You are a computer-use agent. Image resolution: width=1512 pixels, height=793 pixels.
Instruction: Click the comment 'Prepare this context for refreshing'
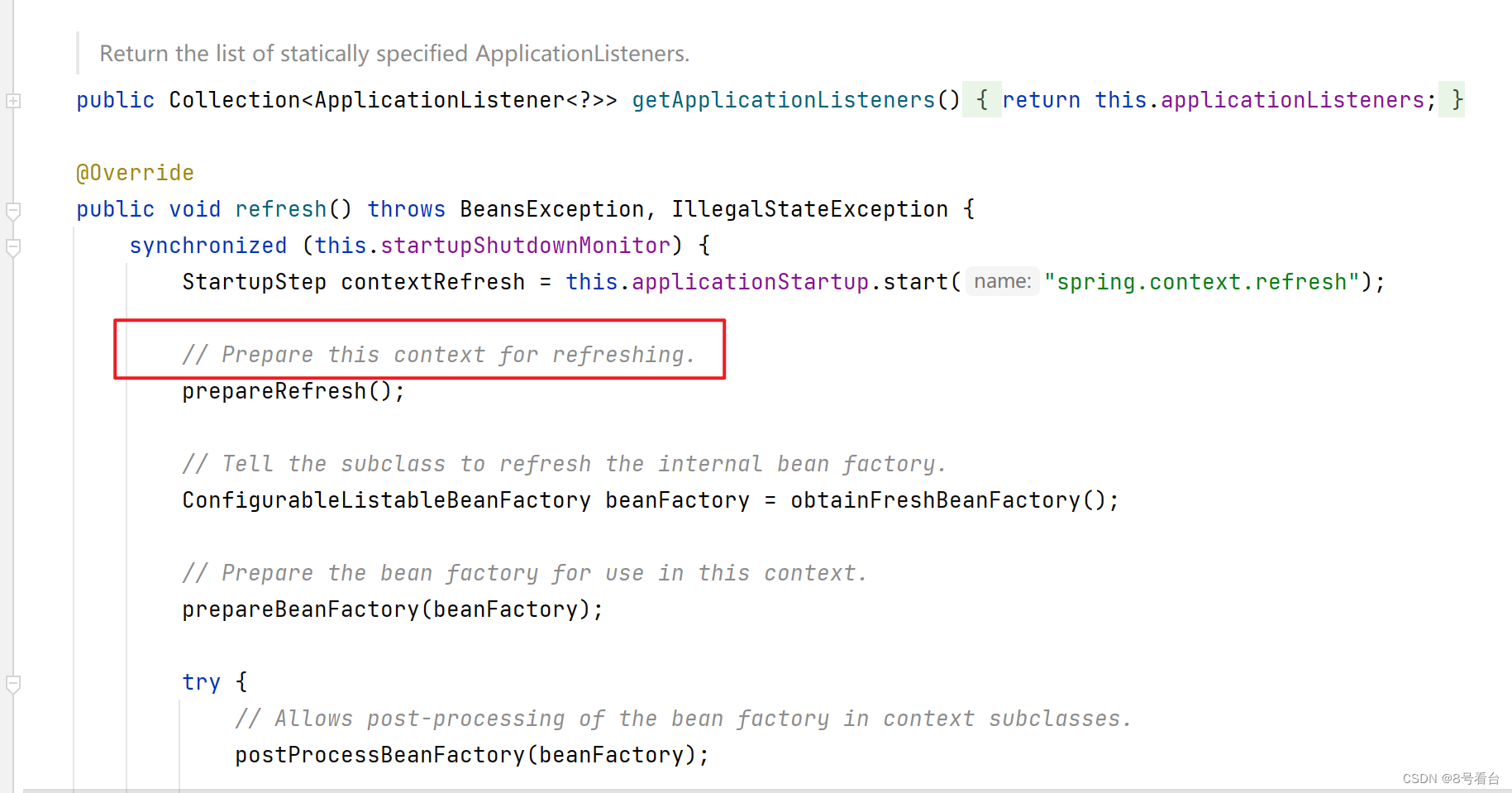[x=439, y=355]
